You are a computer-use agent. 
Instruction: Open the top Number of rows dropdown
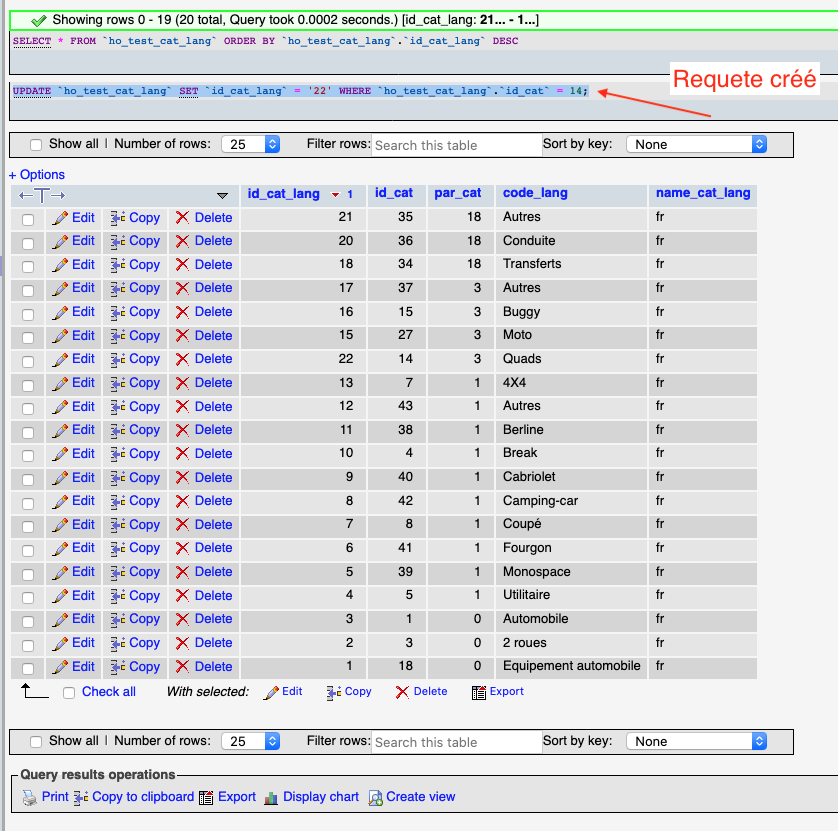[x=251, y=144]
